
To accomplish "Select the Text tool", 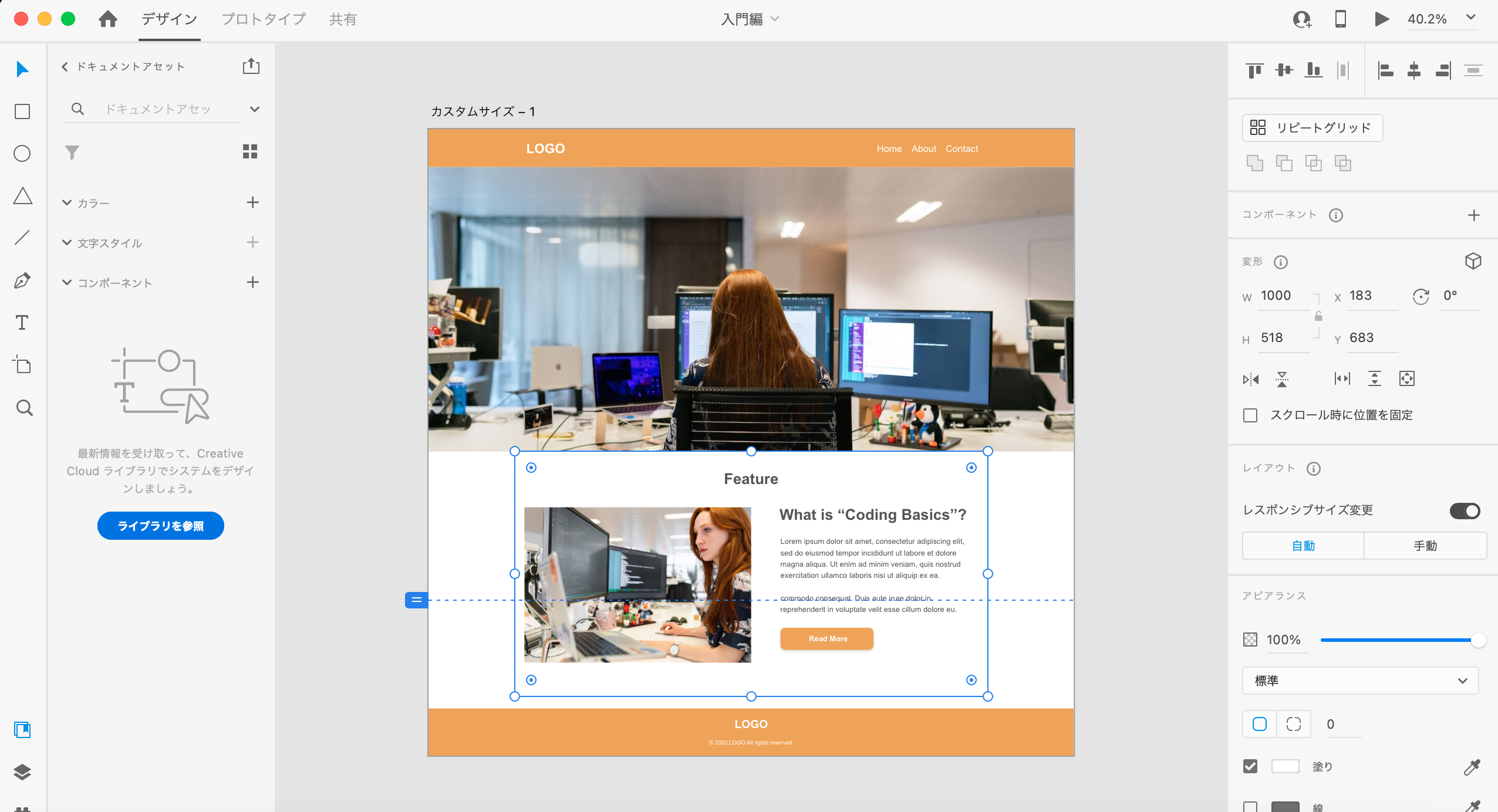I will point(22,323).
